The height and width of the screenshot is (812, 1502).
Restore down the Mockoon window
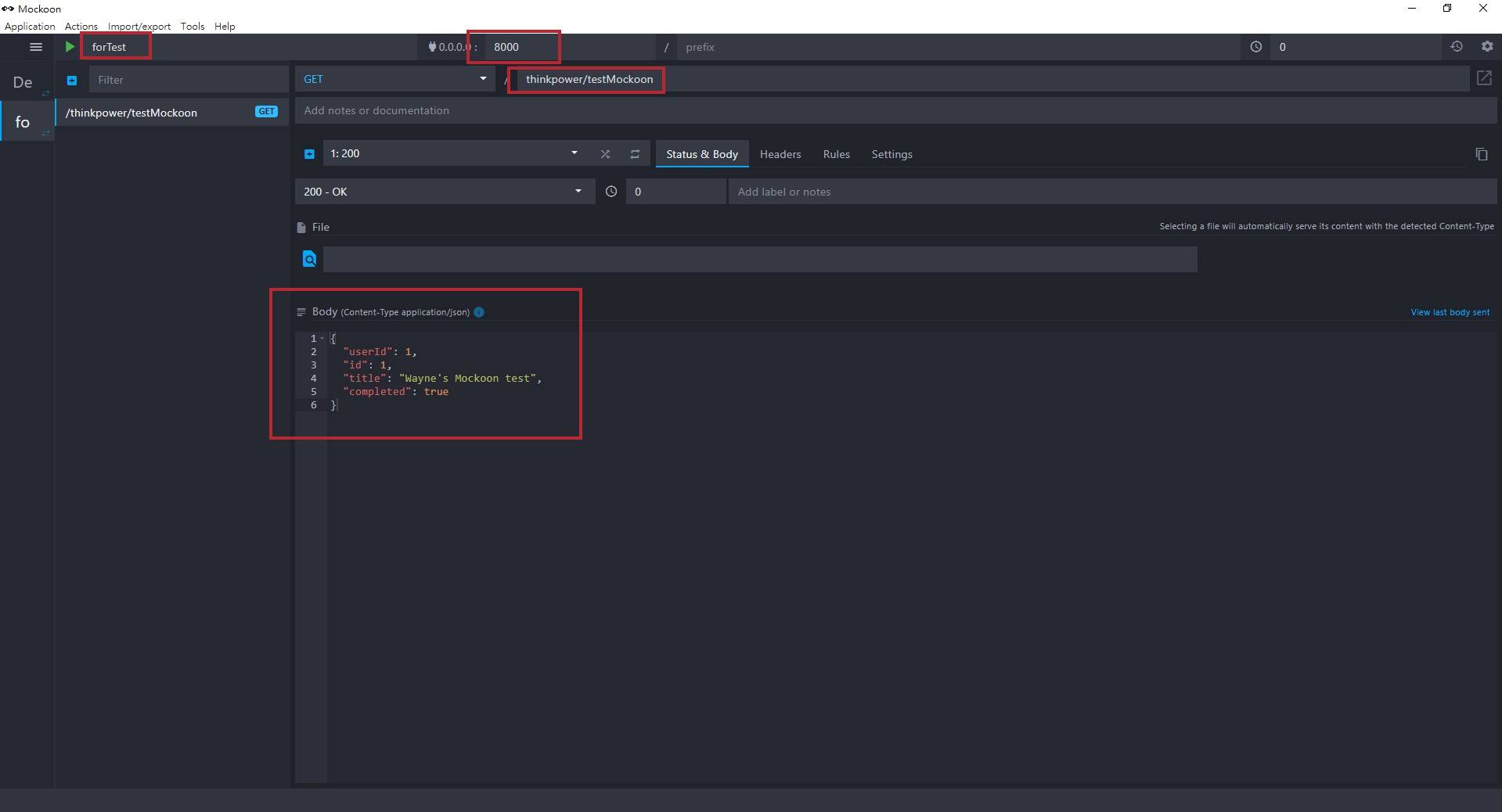1447,9
